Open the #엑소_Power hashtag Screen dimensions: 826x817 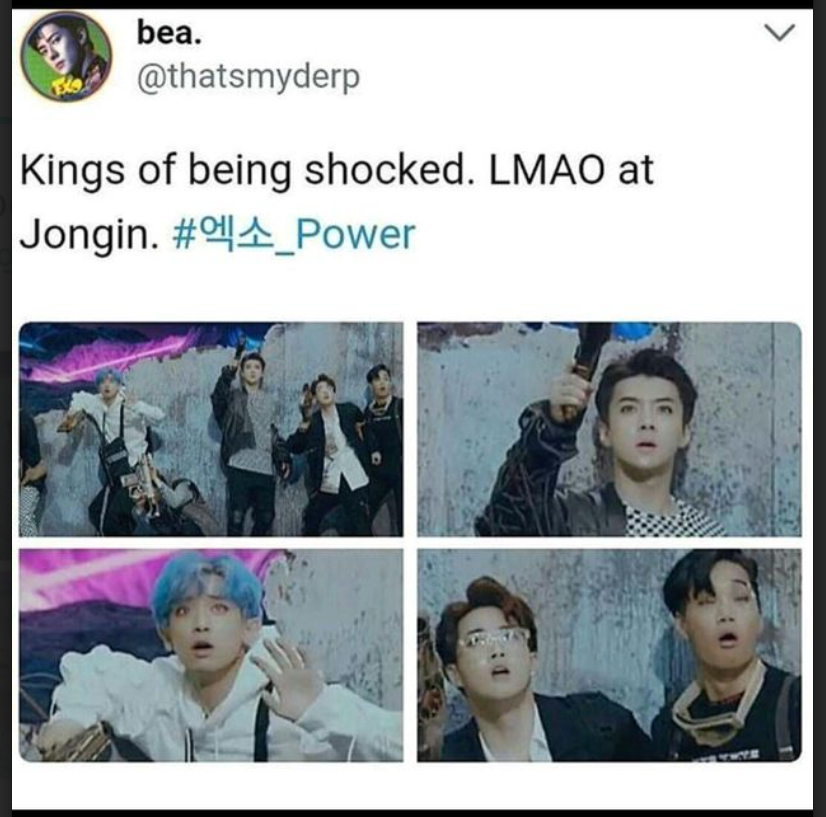pyautogui.click(x=294, y=234)
